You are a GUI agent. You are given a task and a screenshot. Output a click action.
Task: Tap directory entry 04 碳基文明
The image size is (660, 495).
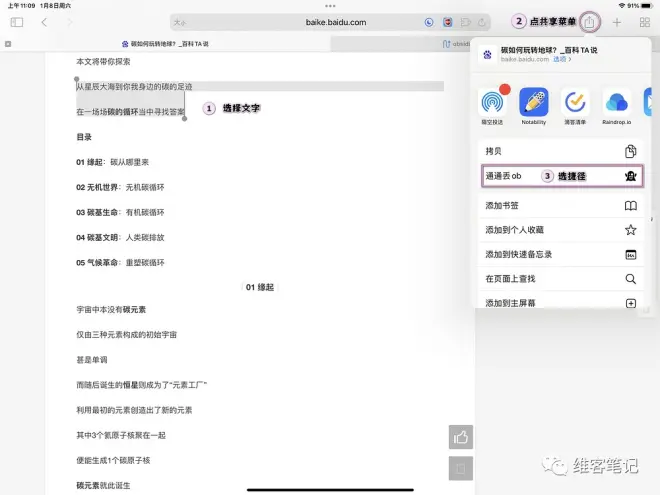[x=120, y=237]
